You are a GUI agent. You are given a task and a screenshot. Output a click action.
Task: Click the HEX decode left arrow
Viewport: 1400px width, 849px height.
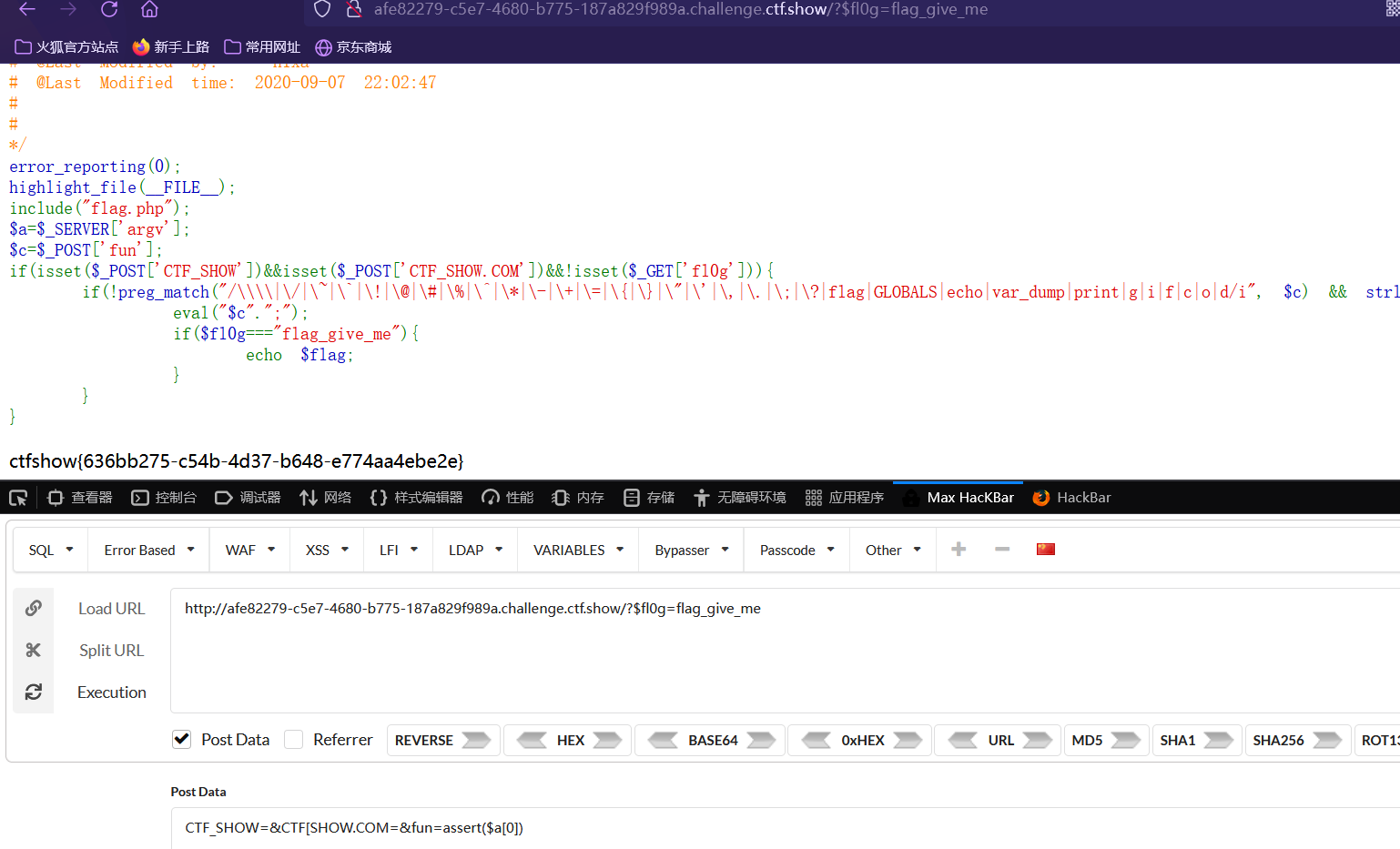pyautogui.click(x=532, y=740)
